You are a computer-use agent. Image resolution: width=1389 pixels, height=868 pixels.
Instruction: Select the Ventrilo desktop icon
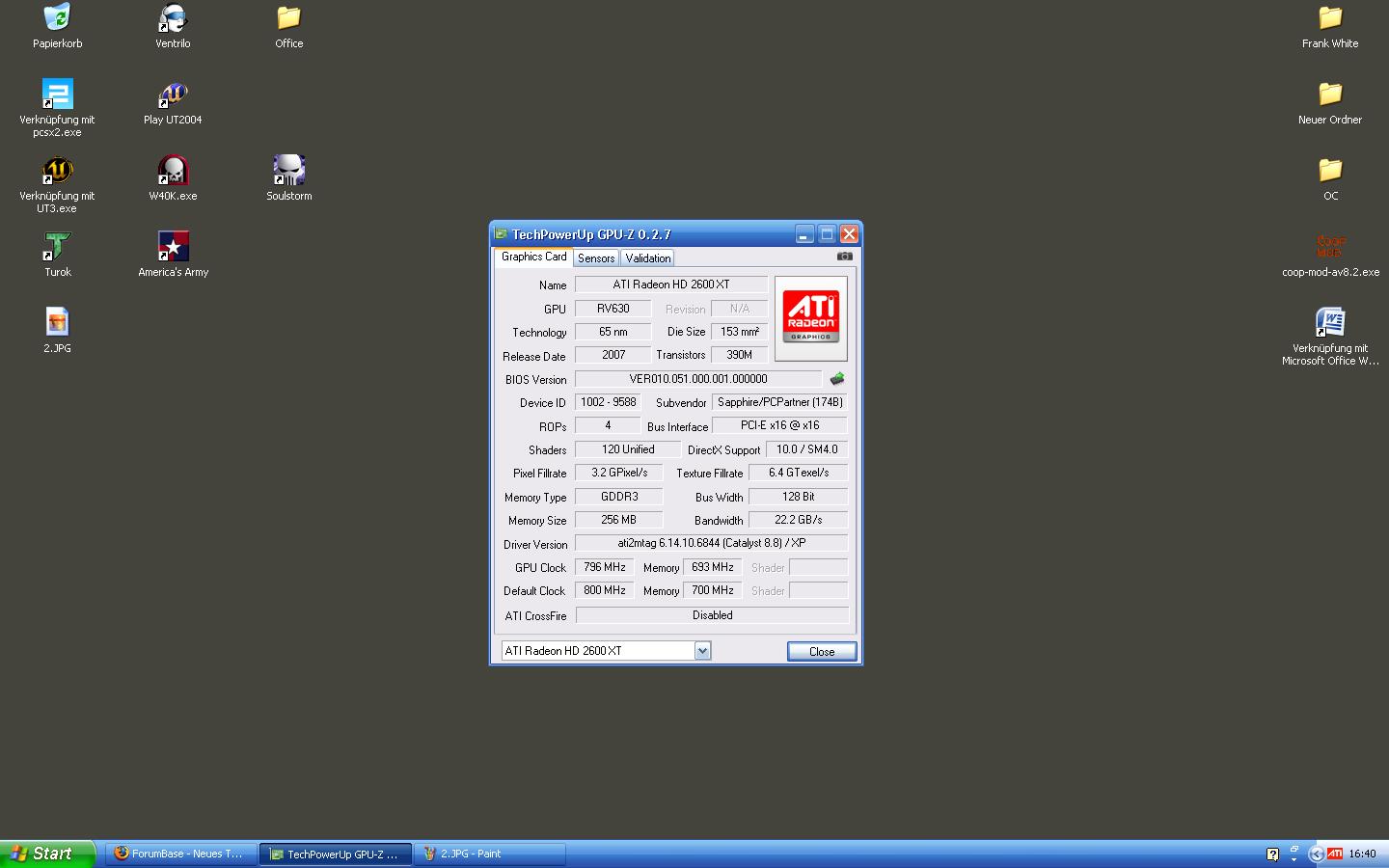[x=173, y=17]
